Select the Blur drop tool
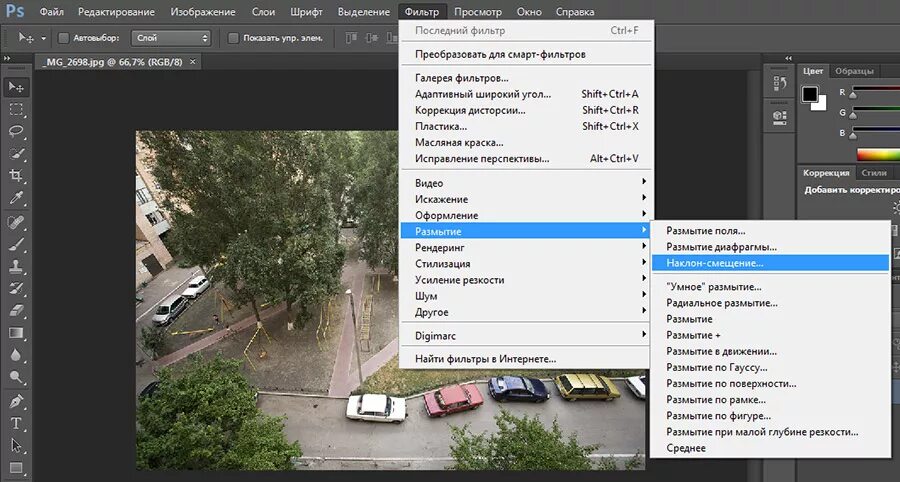This screenshot has width=900, height=482. tap(15, 355)
